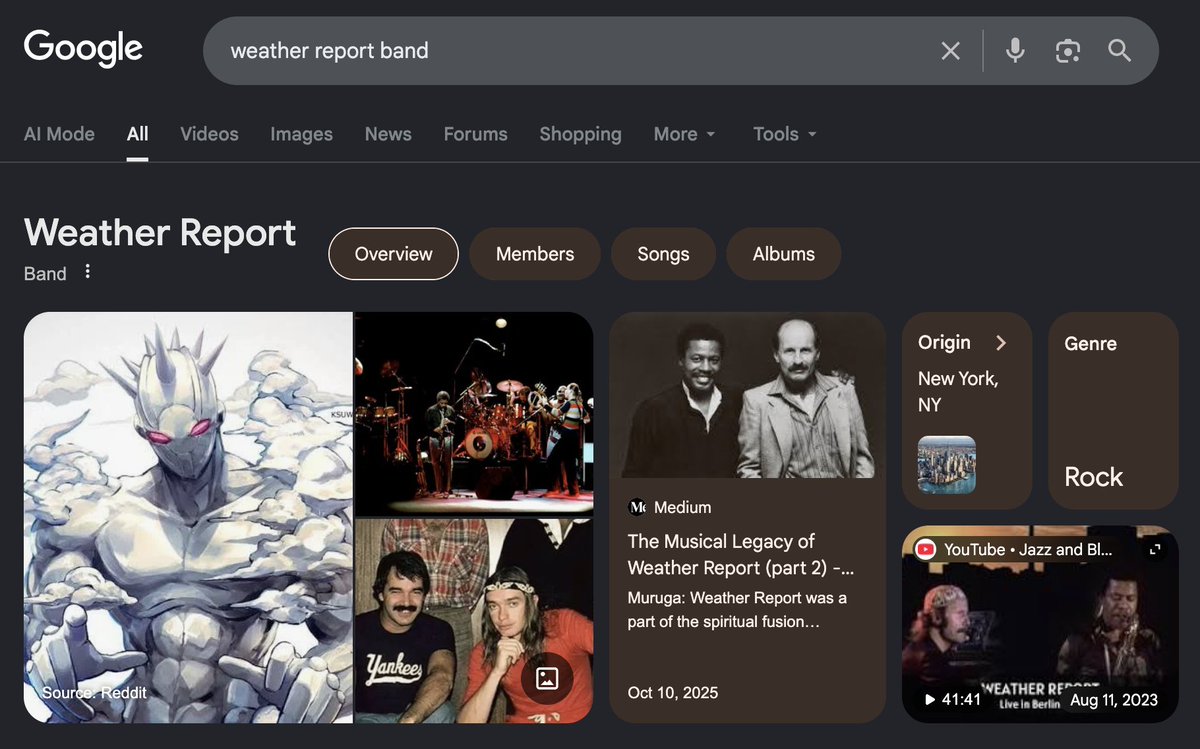Click the Google logo
This screenshot has width=1200, height=749.
coord(83,49)
